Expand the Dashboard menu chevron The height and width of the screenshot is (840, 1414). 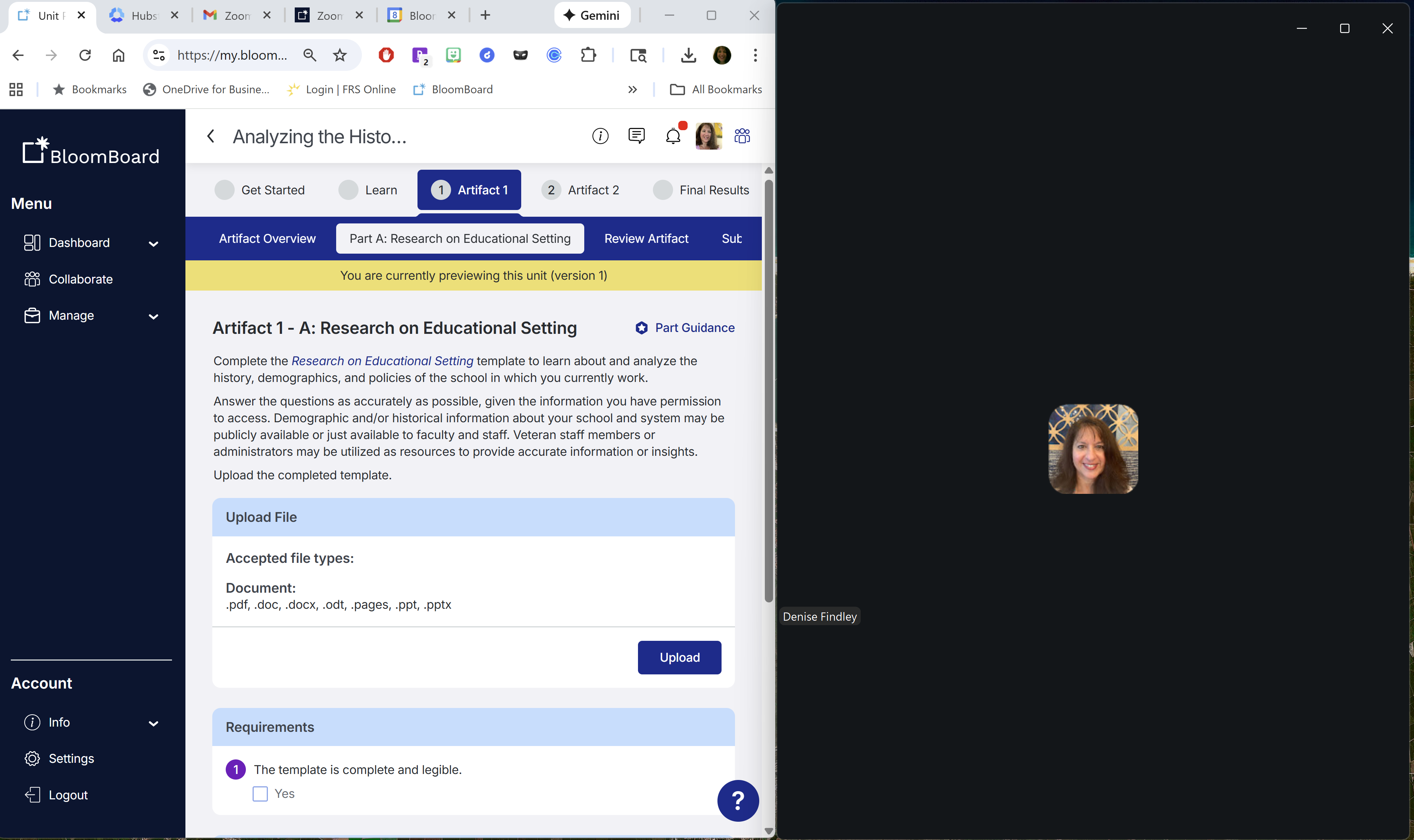pos(153,244)
